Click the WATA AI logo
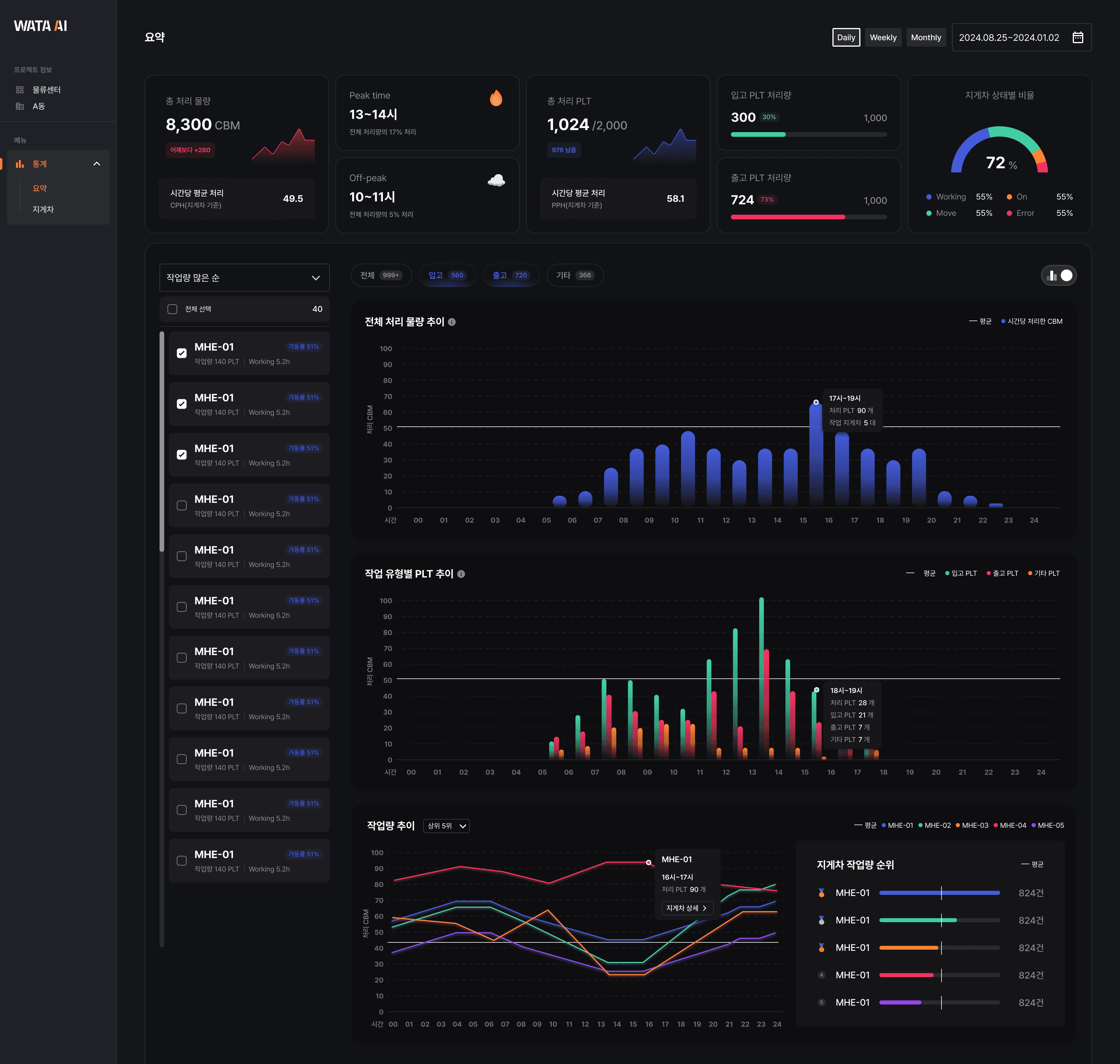1120x1064 pixels. pos(40,26)
